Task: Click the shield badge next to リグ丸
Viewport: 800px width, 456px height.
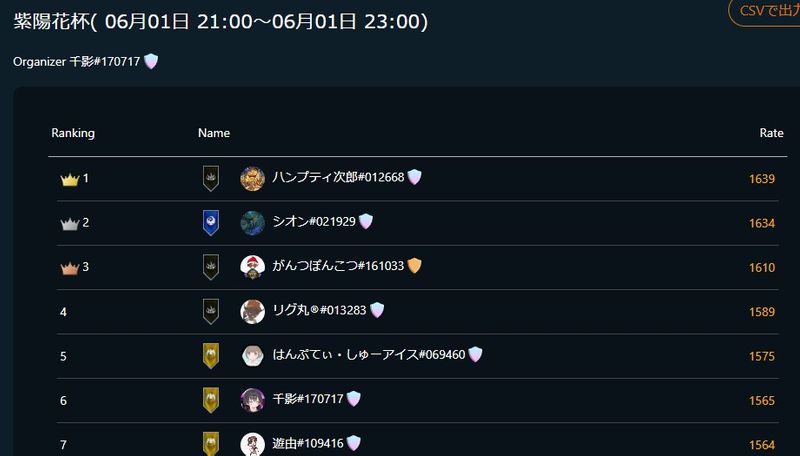Action: click(x=377, y=310)
